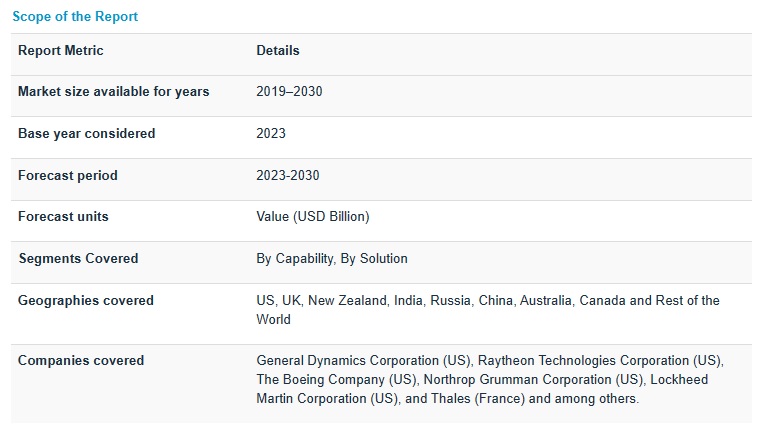Click the 2023-2030 forecast period value
Viewport: 757px width, 428px height.
(x=288, y=176)
